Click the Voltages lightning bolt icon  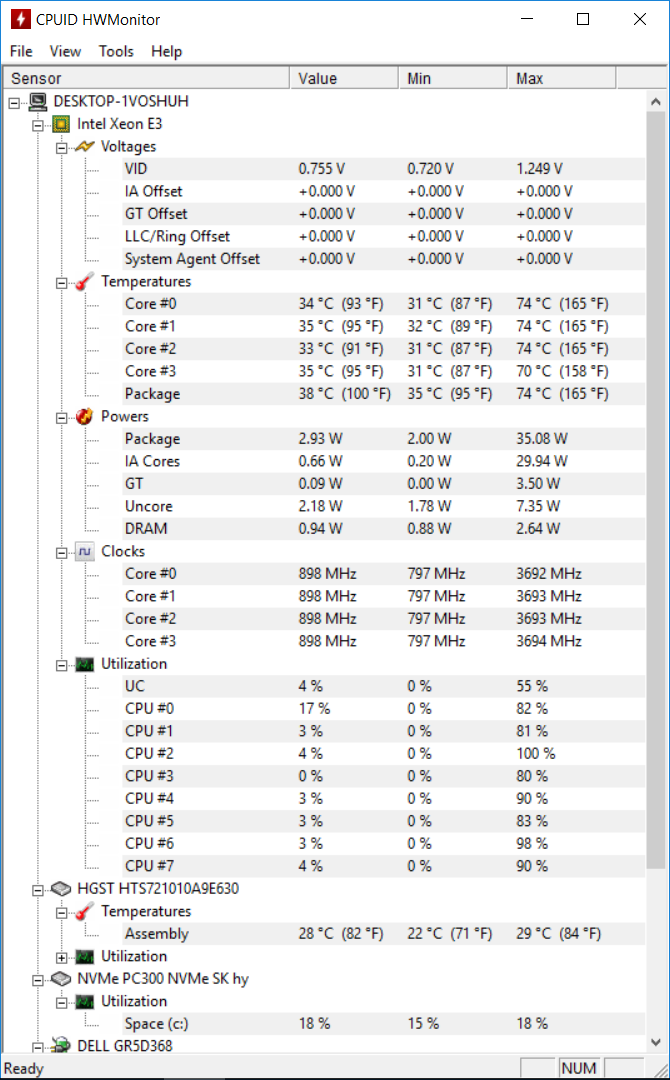[x=85, y=147]
